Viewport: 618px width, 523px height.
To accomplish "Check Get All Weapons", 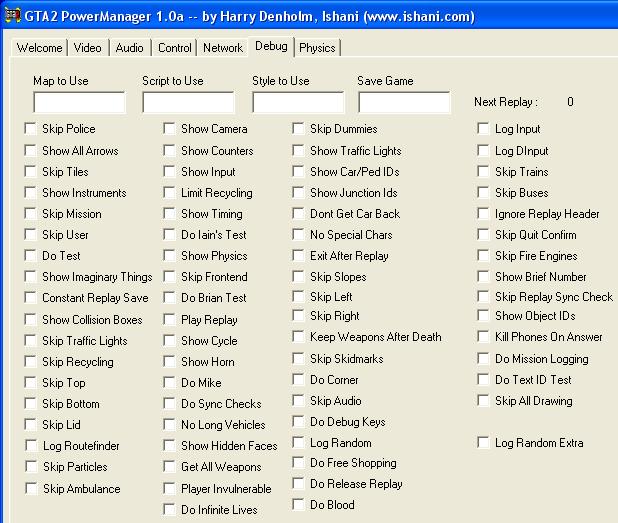I will click(170, 467).
